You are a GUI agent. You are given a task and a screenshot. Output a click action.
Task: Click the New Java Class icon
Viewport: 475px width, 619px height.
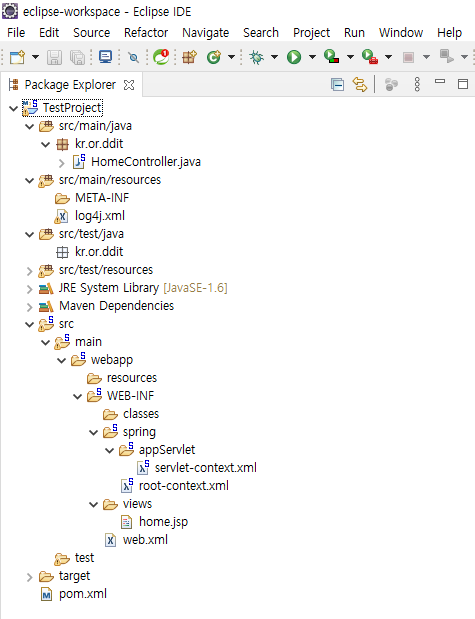[214, 57]
